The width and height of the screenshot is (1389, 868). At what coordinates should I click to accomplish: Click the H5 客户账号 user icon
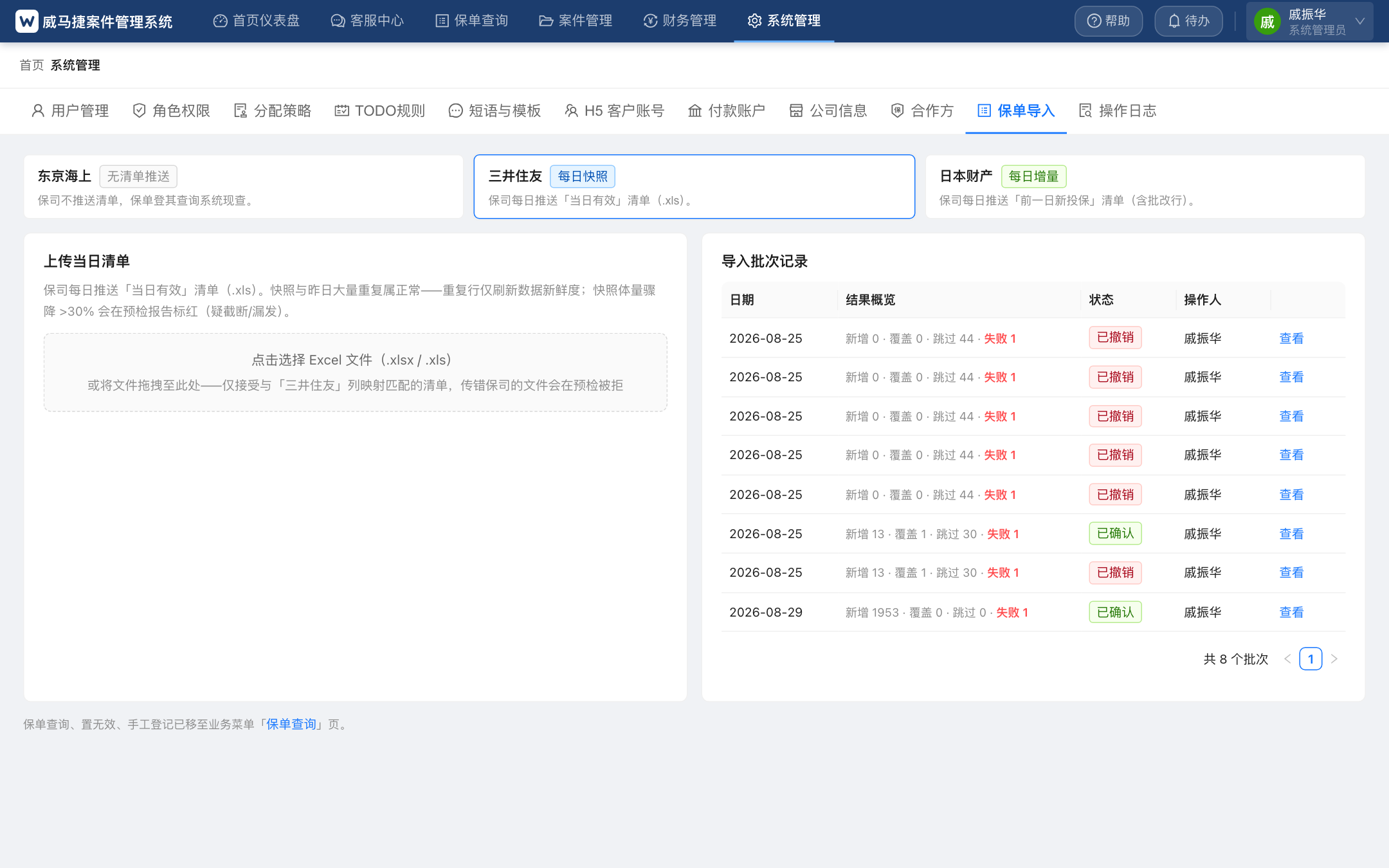point(571,111)
